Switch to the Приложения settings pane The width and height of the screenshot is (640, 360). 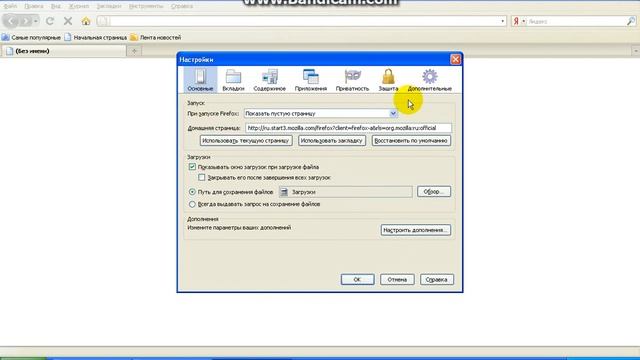[311, 80]
